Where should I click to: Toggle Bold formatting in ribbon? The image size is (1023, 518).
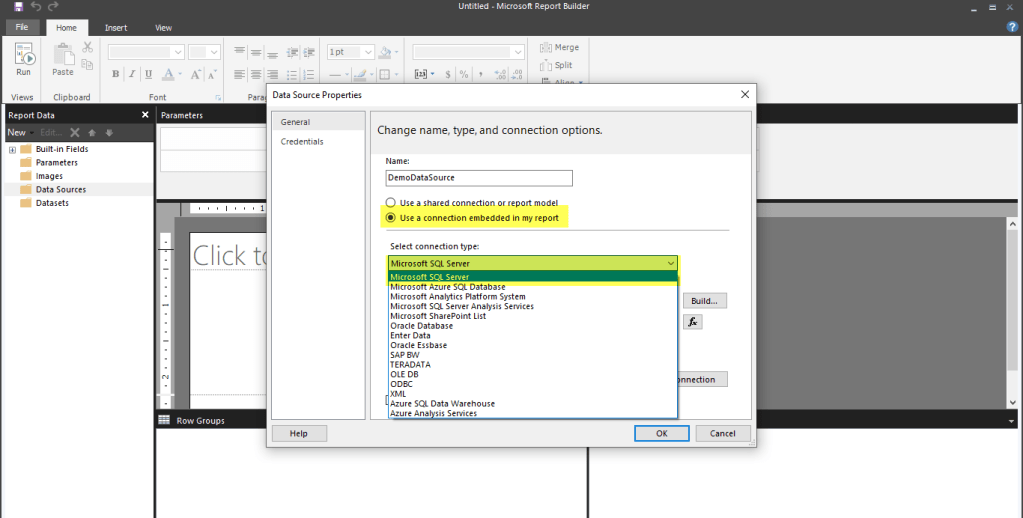pos(115,74)
